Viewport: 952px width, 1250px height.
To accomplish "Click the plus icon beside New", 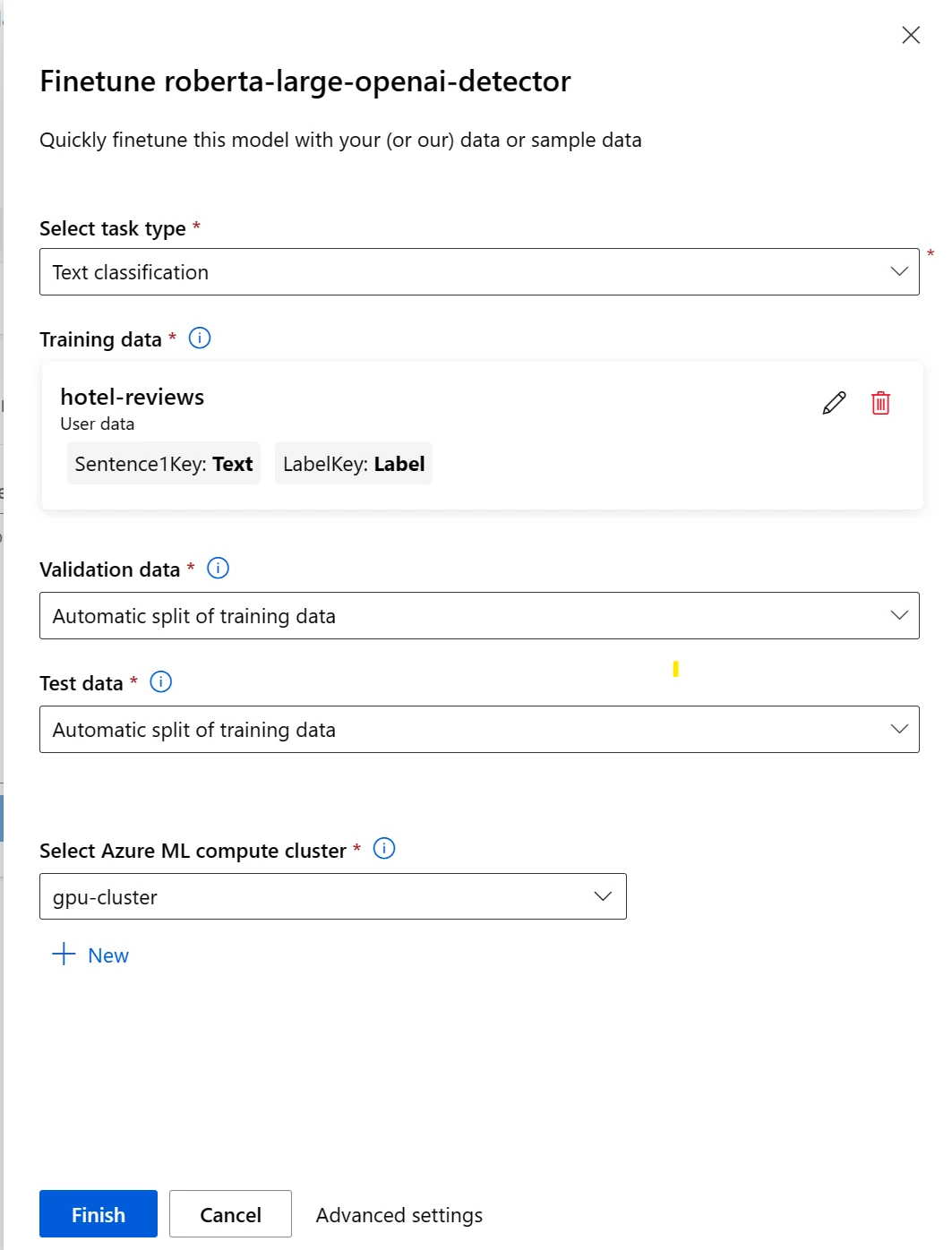I will pyautogui.click(x=62, y=955).
